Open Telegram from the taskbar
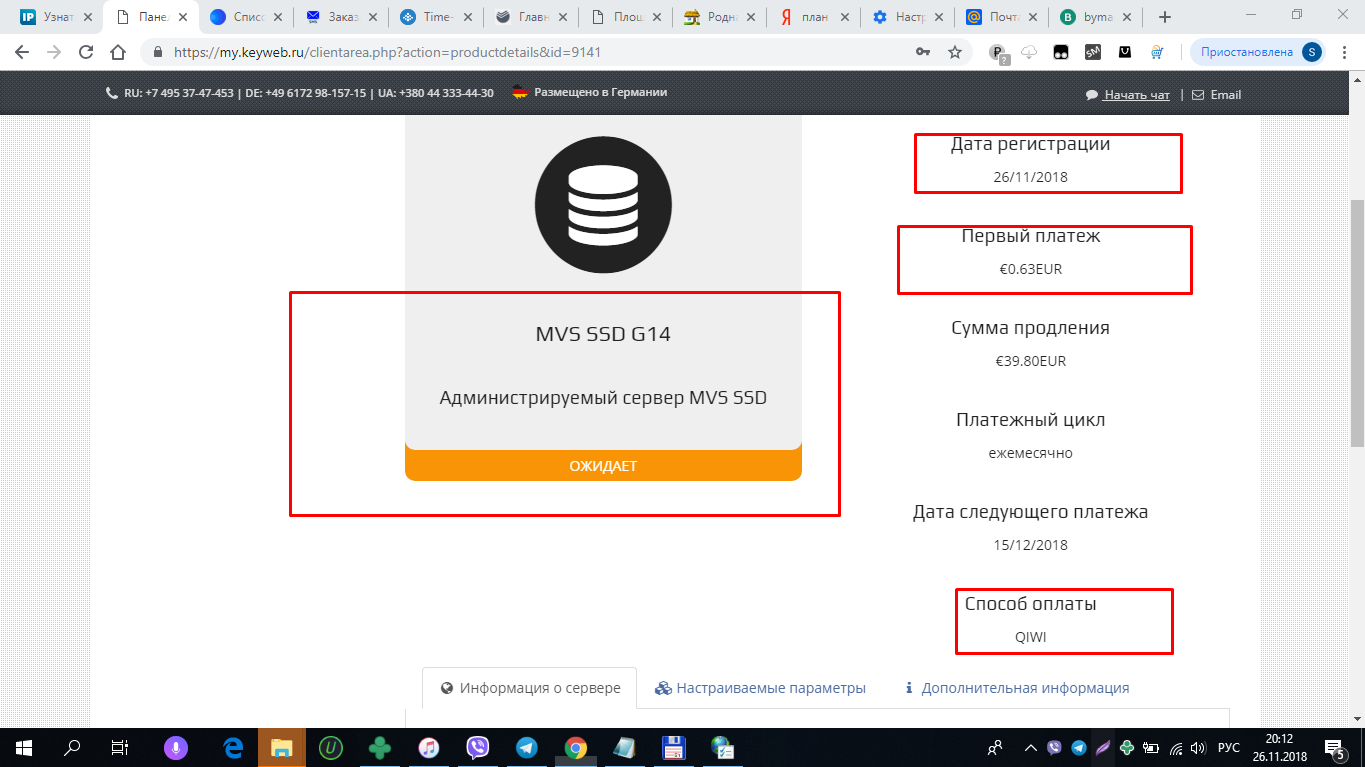Image resolution: width=1365 pixels, height=767 pixels. [526, 747]
